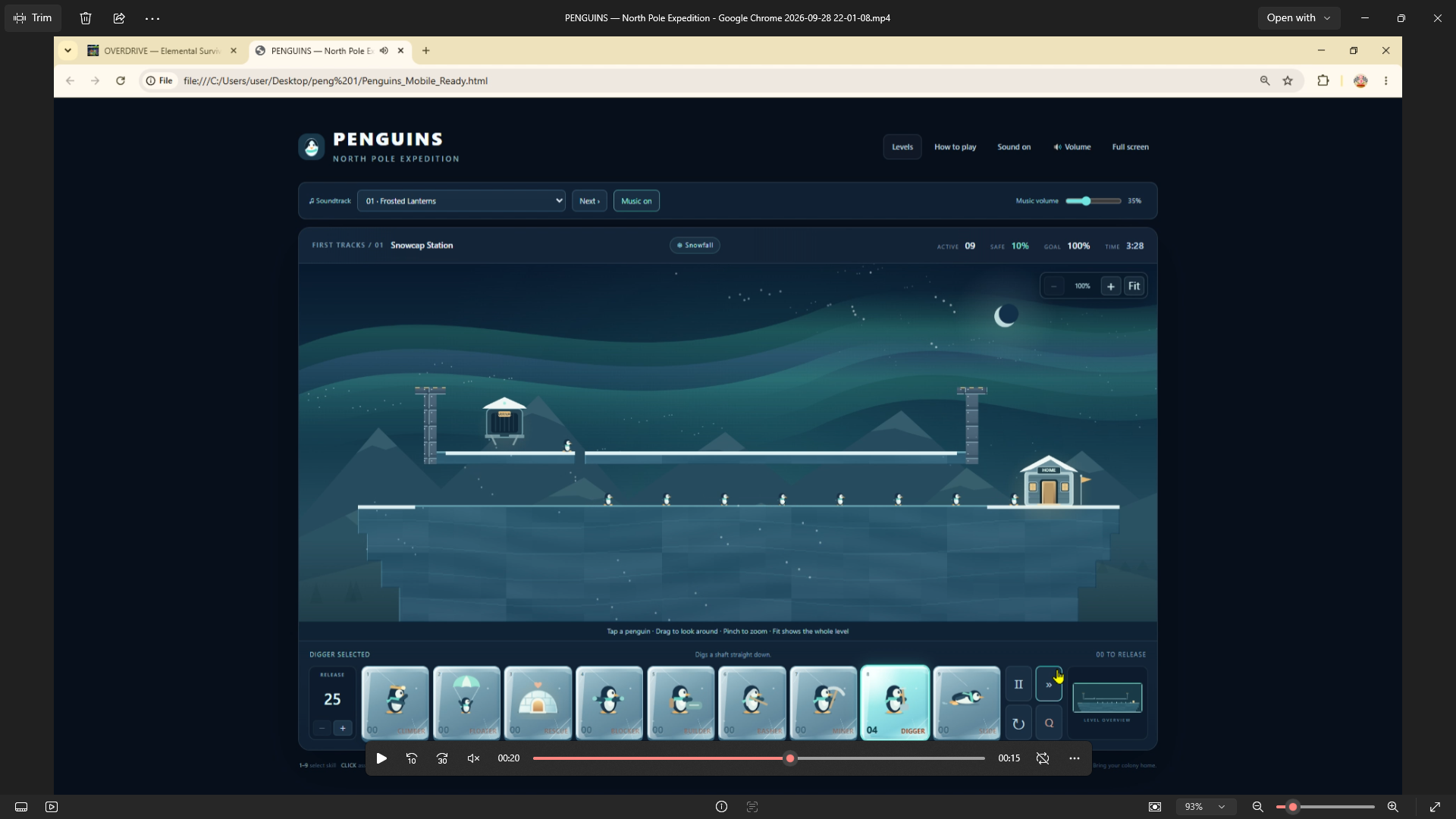Play the video in media player

click(381, 758)
